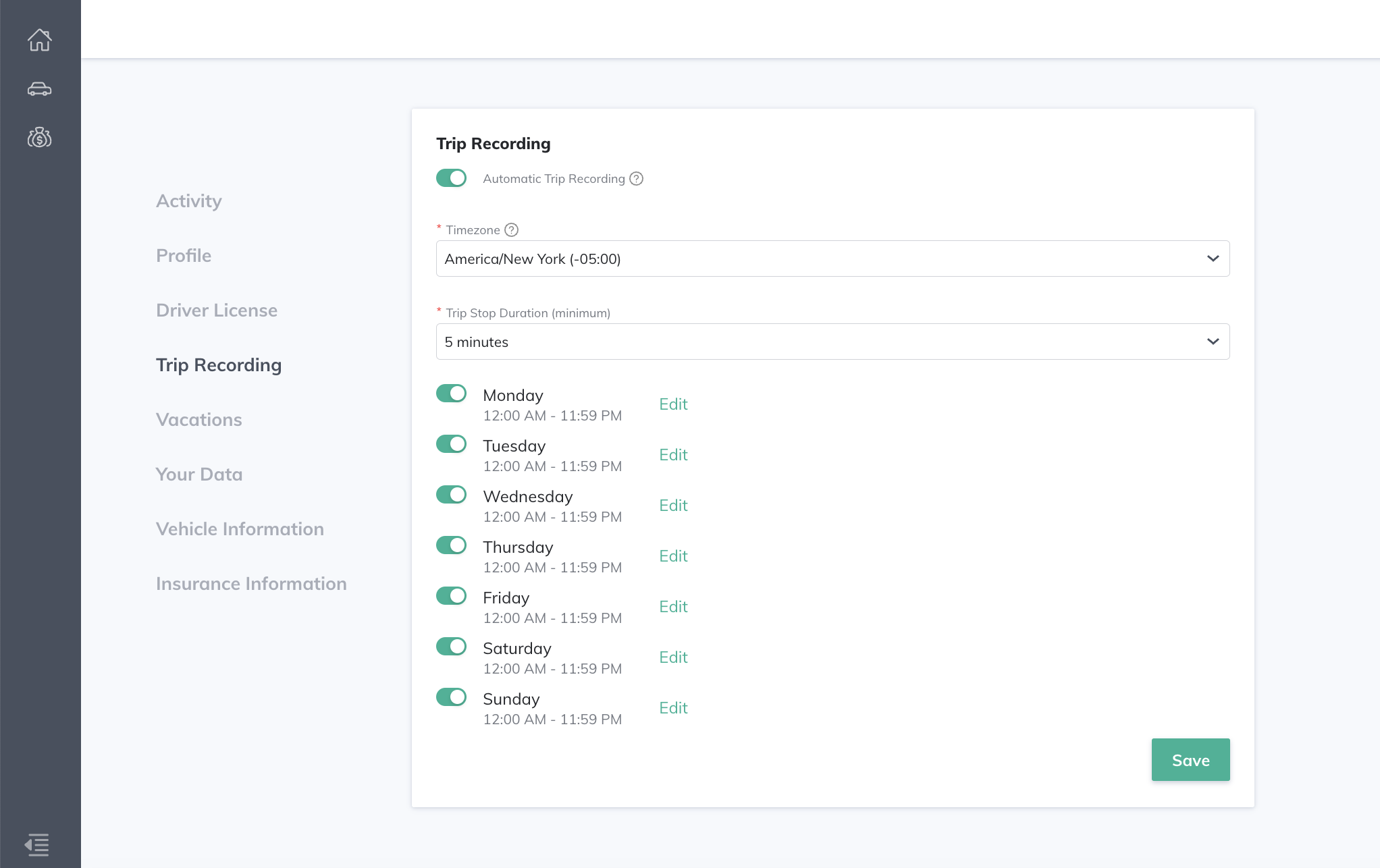Edit Wednesday's recording hours
1380x868 pixels.
click(x=673, y=506)
